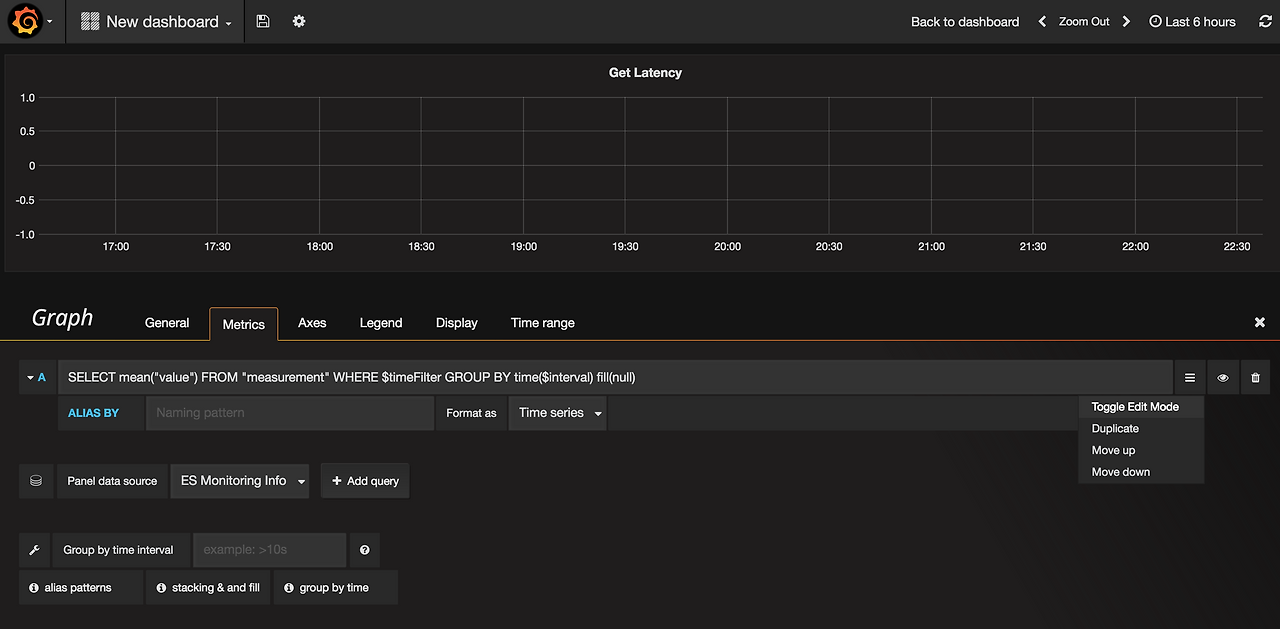Open the query A hamburger menu icon
The image size is (1280, 629).
[1190, 378]
